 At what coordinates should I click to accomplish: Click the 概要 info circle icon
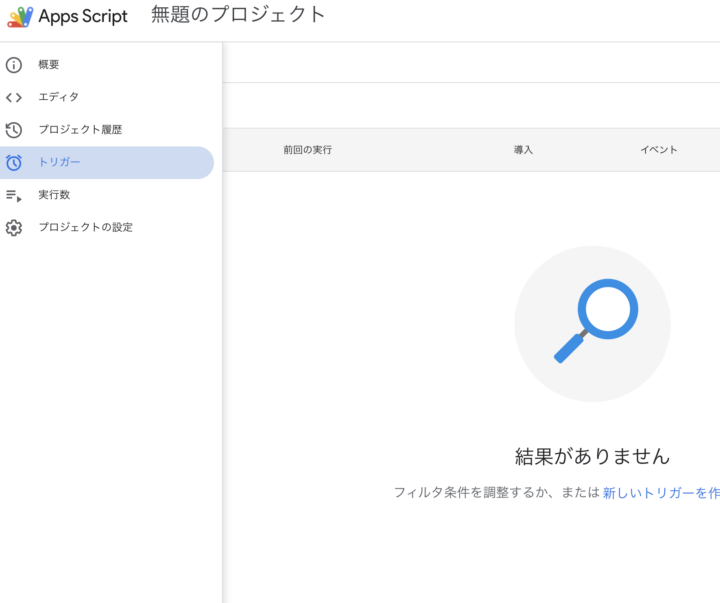coord(14,65)
